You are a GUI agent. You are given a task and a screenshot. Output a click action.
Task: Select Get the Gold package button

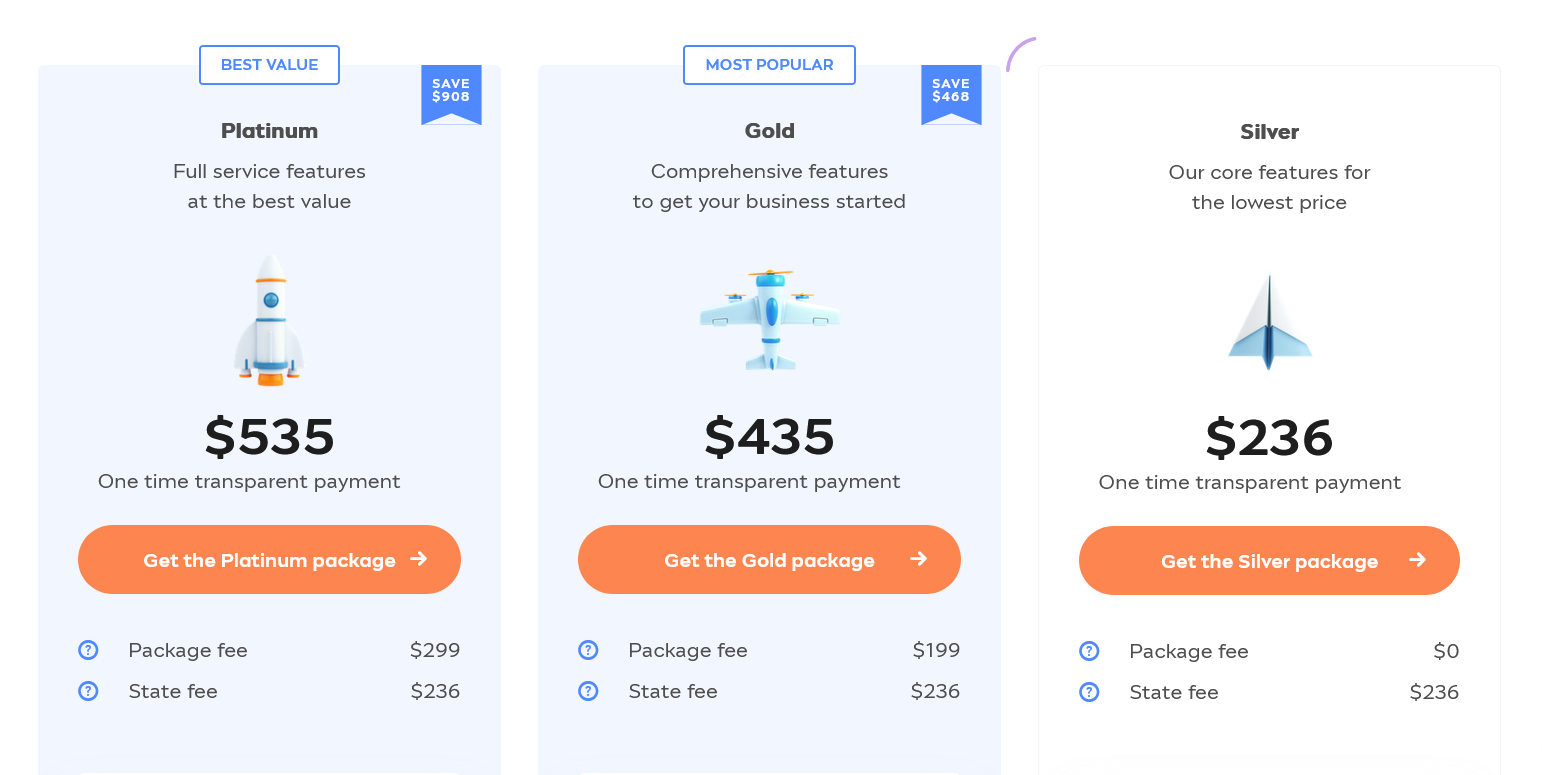coord(769,560)
